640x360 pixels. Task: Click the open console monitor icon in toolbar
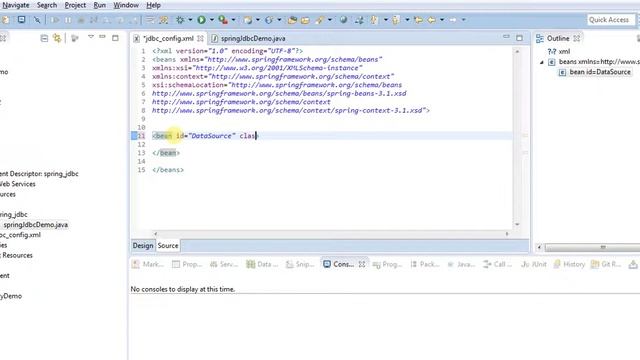click(21, 20)
